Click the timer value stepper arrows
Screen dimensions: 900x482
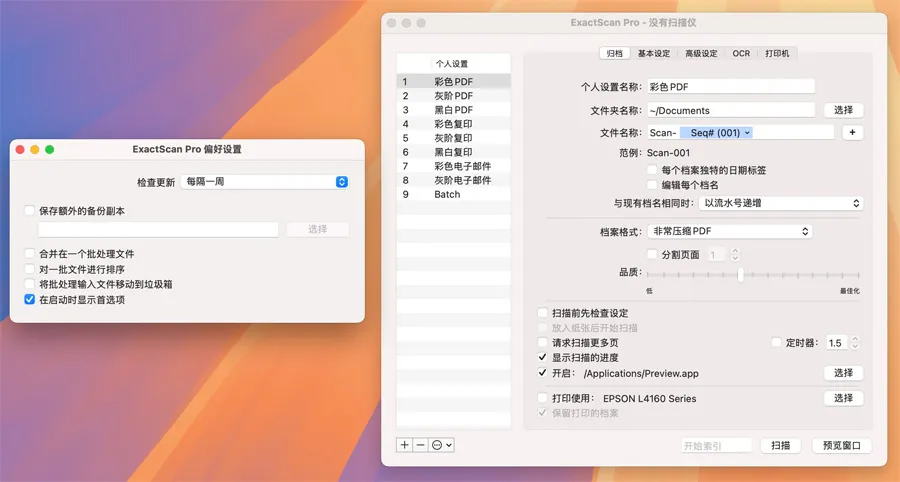pyautogui.click(x=855, y=343)
